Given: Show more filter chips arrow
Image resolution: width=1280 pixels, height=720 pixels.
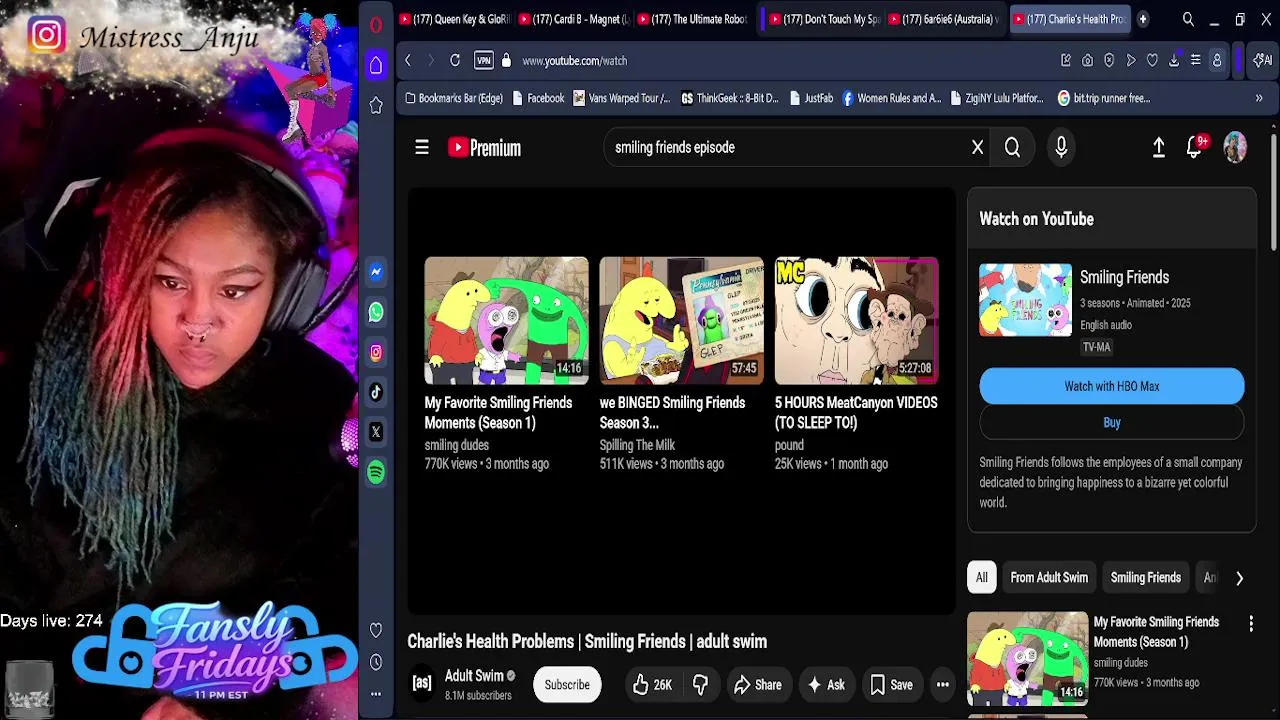Looking at the screenshot, I should (x=1240, y=578).
